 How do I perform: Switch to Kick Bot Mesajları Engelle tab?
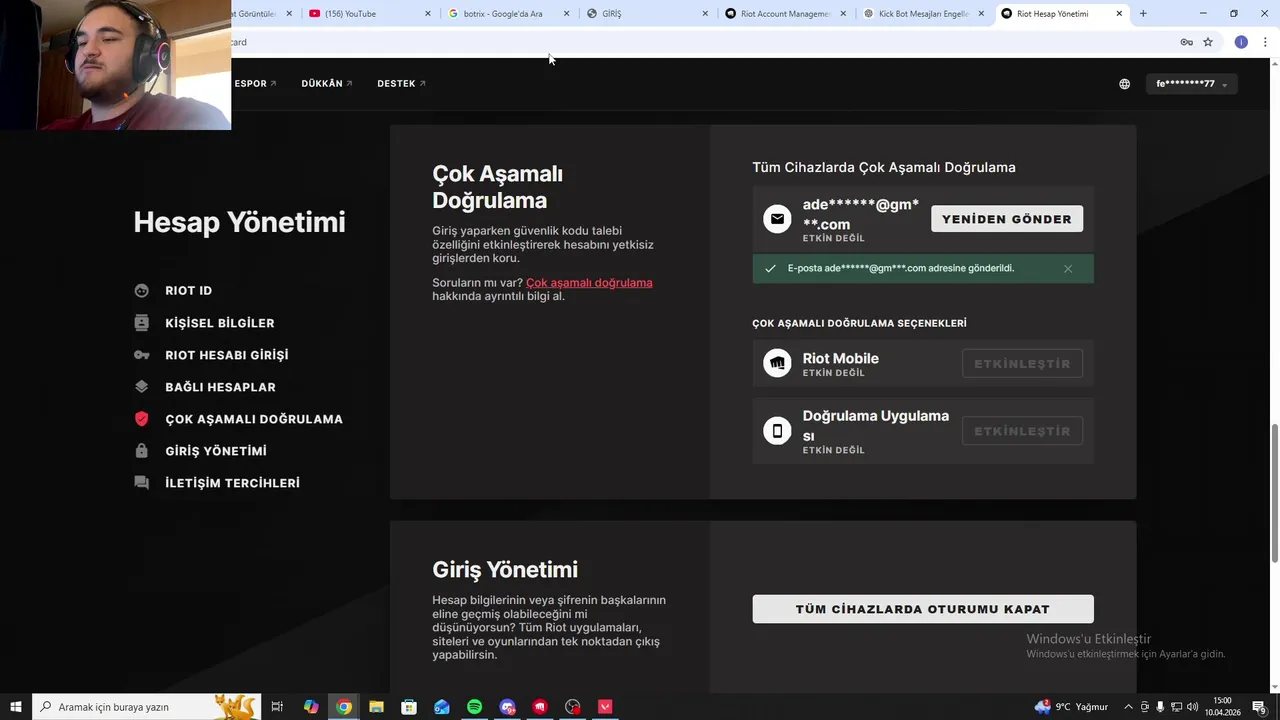(x=922, y=14)
